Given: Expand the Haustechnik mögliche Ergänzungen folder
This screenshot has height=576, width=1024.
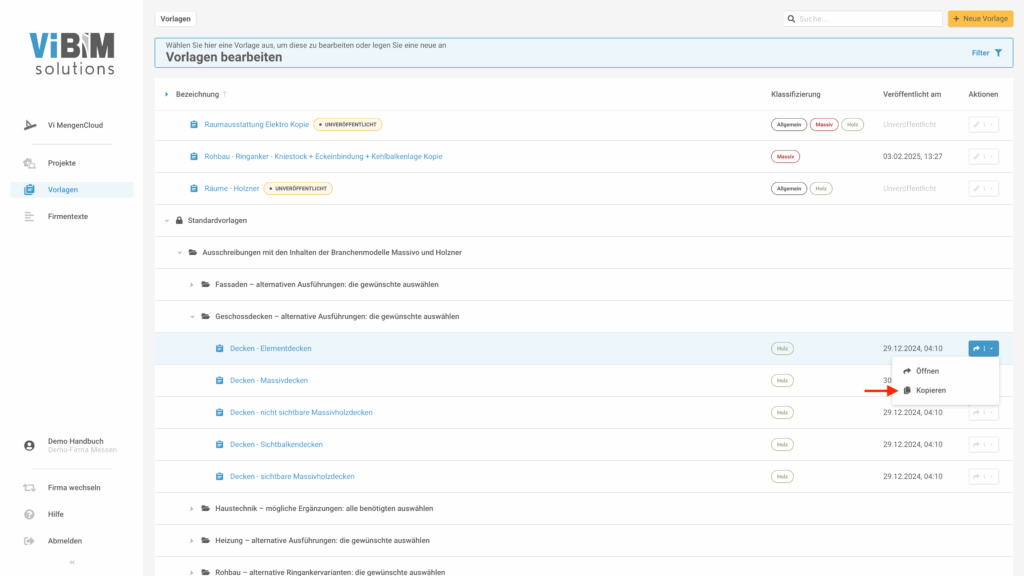Looking at the screenshot, I should [x=192, y=509].
